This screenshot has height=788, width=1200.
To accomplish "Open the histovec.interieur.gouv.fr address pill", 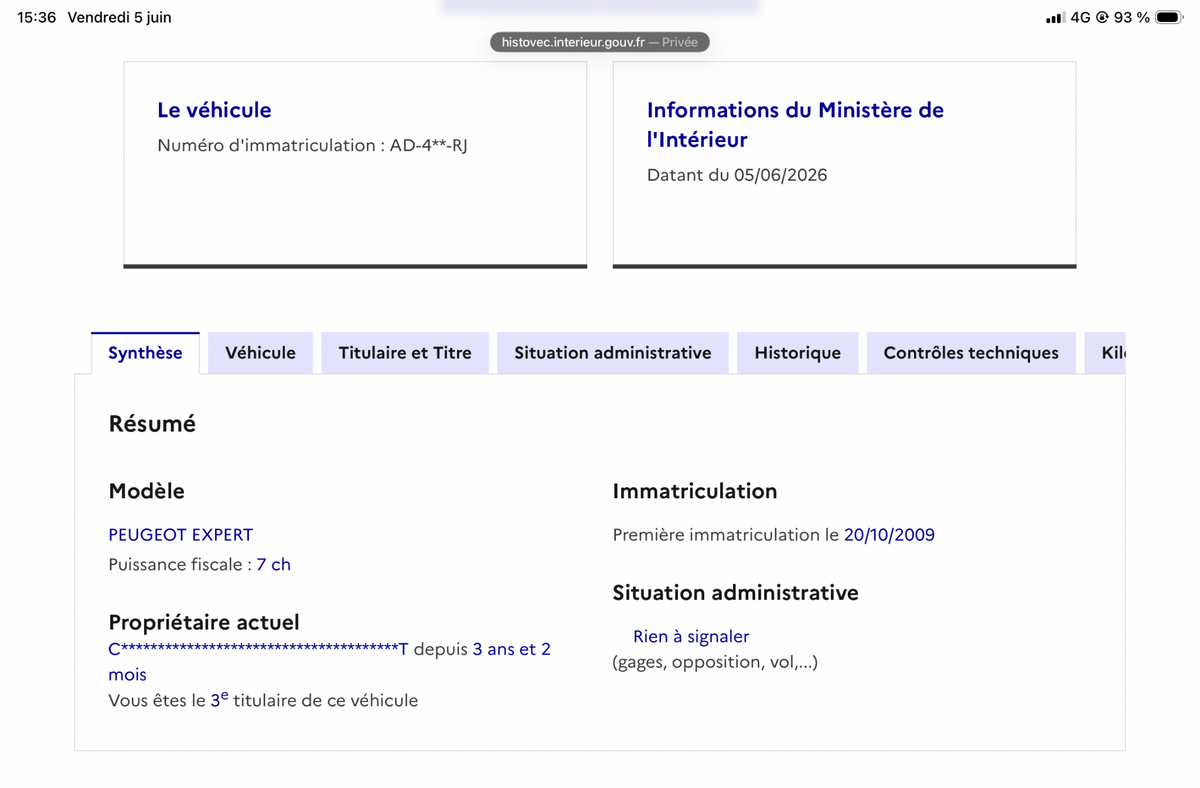I will coord(600,42).
